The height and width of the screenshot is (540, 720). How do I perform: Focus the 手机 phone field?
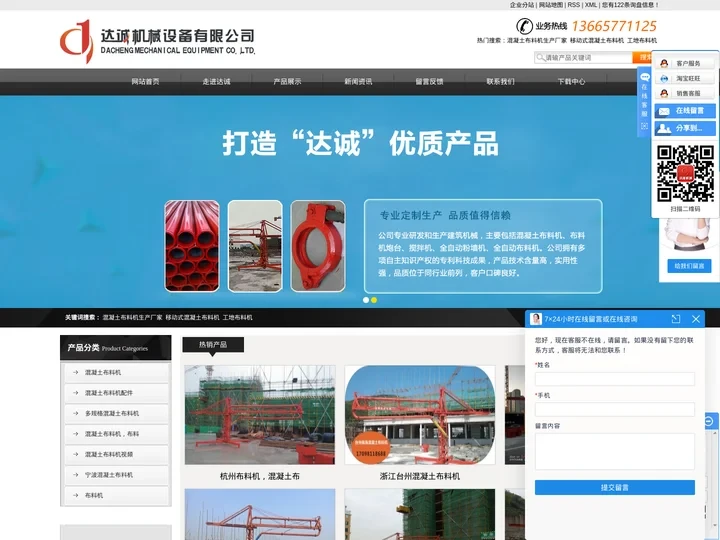pyautogui.click(x=614, y=409)
